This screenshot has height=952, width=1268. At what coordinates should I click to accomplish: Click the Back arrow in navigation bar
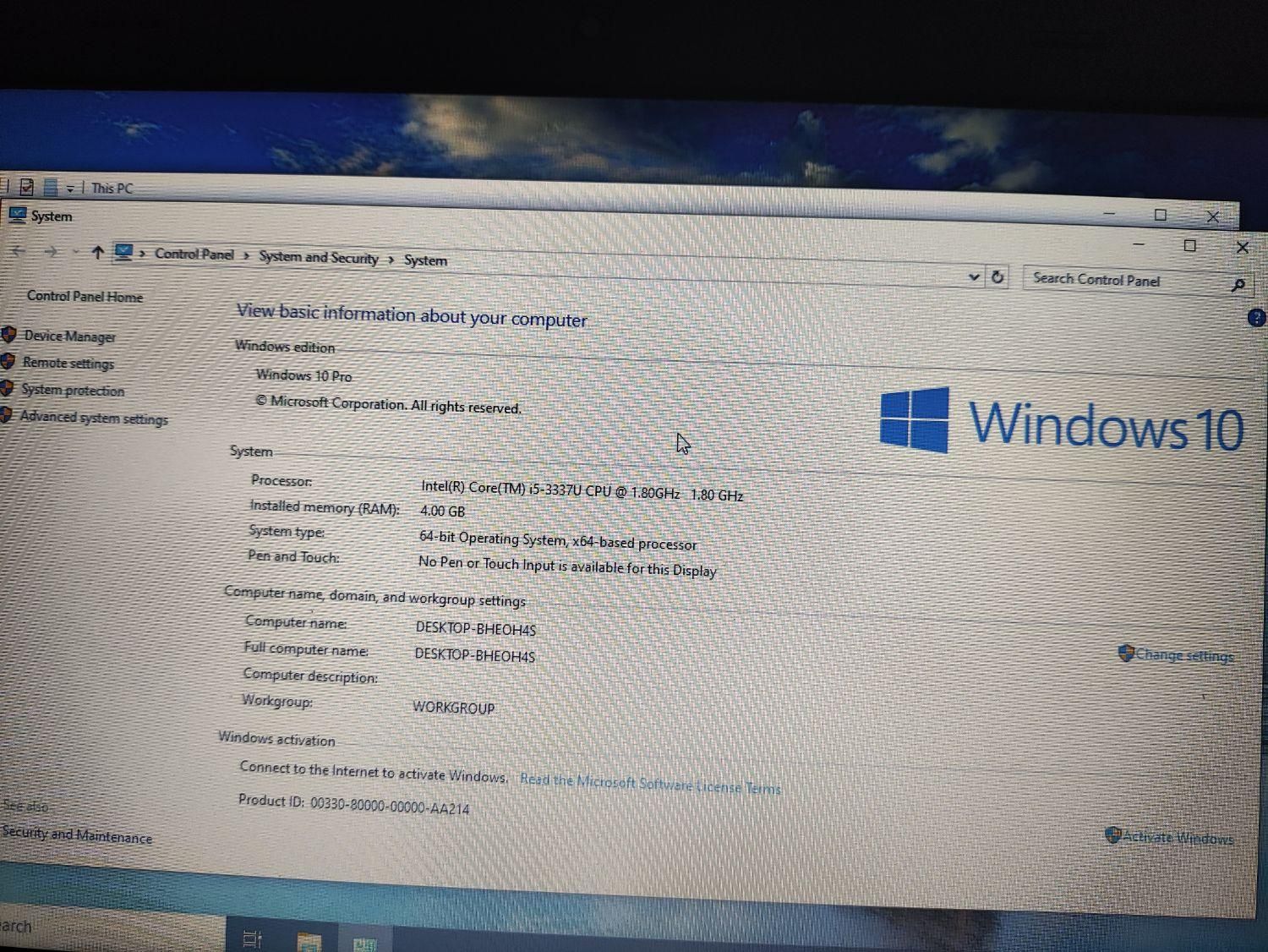click(x=18, y=250)
